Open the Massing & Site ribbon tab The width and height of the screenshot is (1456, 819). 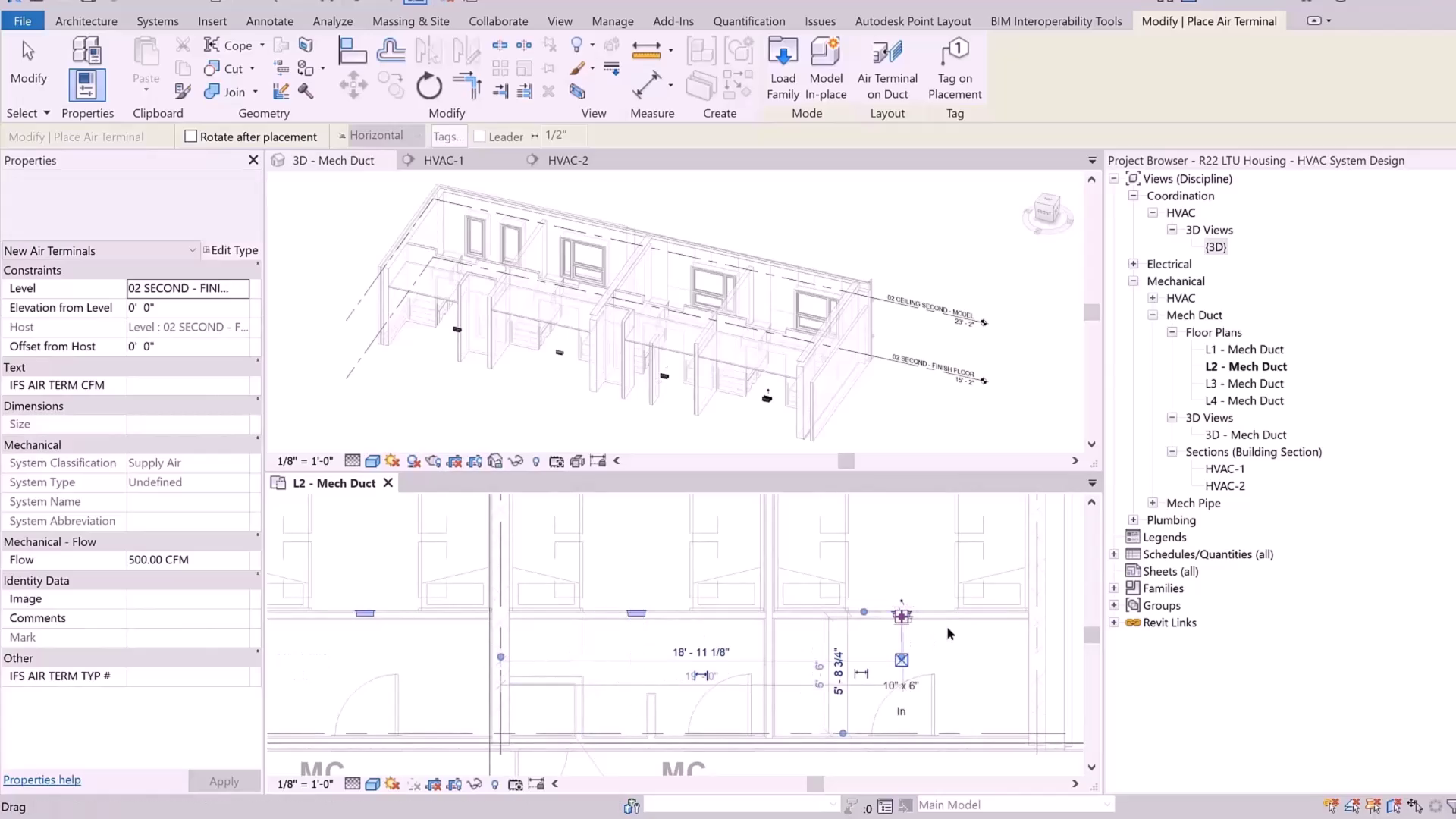pos(410,20)
